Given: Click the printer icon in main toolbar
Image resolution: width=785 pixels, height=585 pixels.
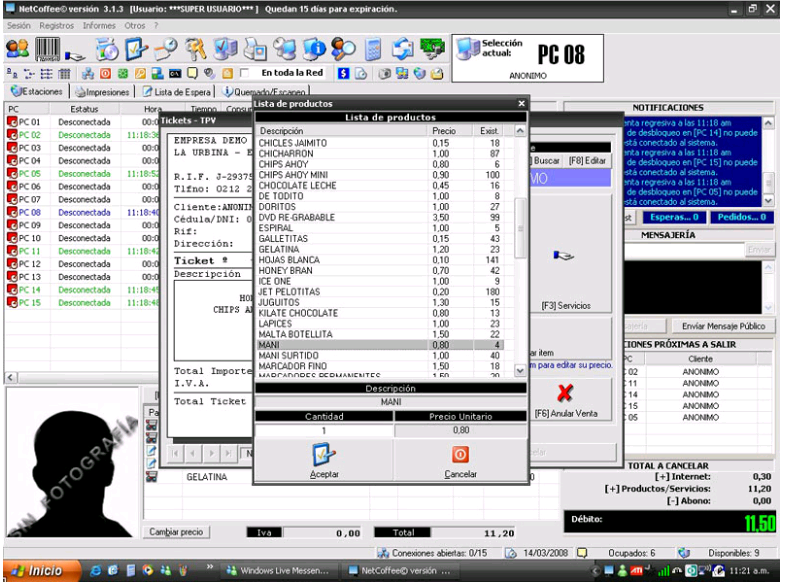Looking at the screenshot, I should (x=255, y=49).
